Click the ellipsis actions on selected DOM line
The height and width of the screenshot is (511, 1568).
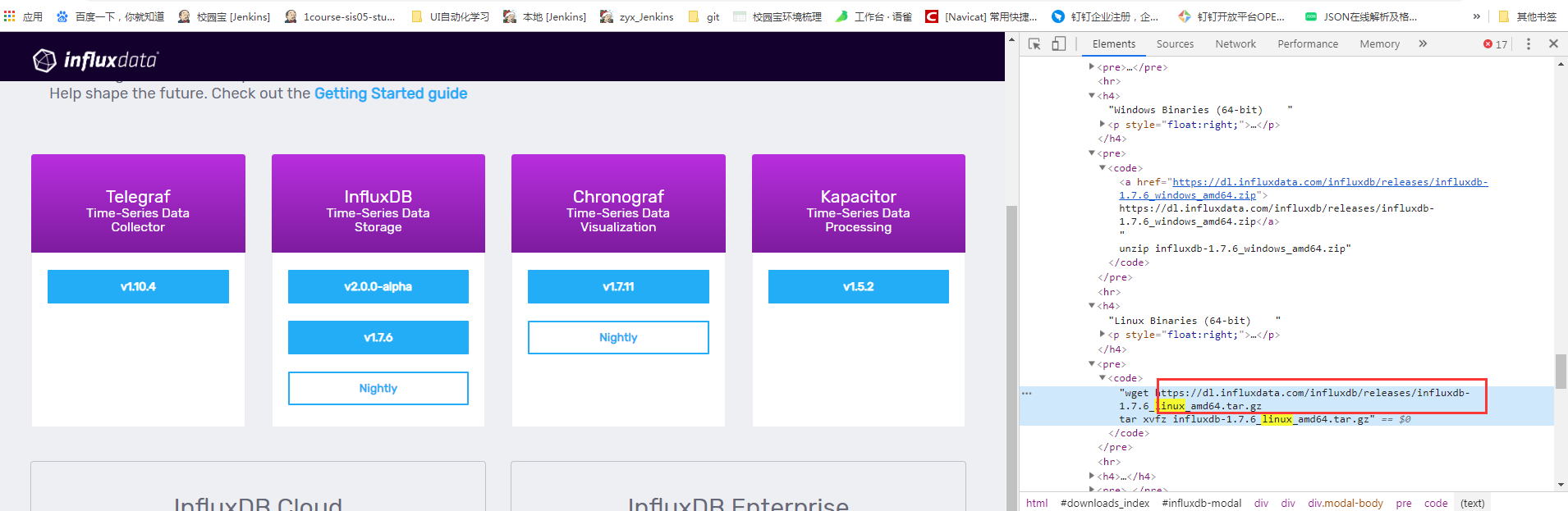pyautogui.click(x=1026, y=393)
